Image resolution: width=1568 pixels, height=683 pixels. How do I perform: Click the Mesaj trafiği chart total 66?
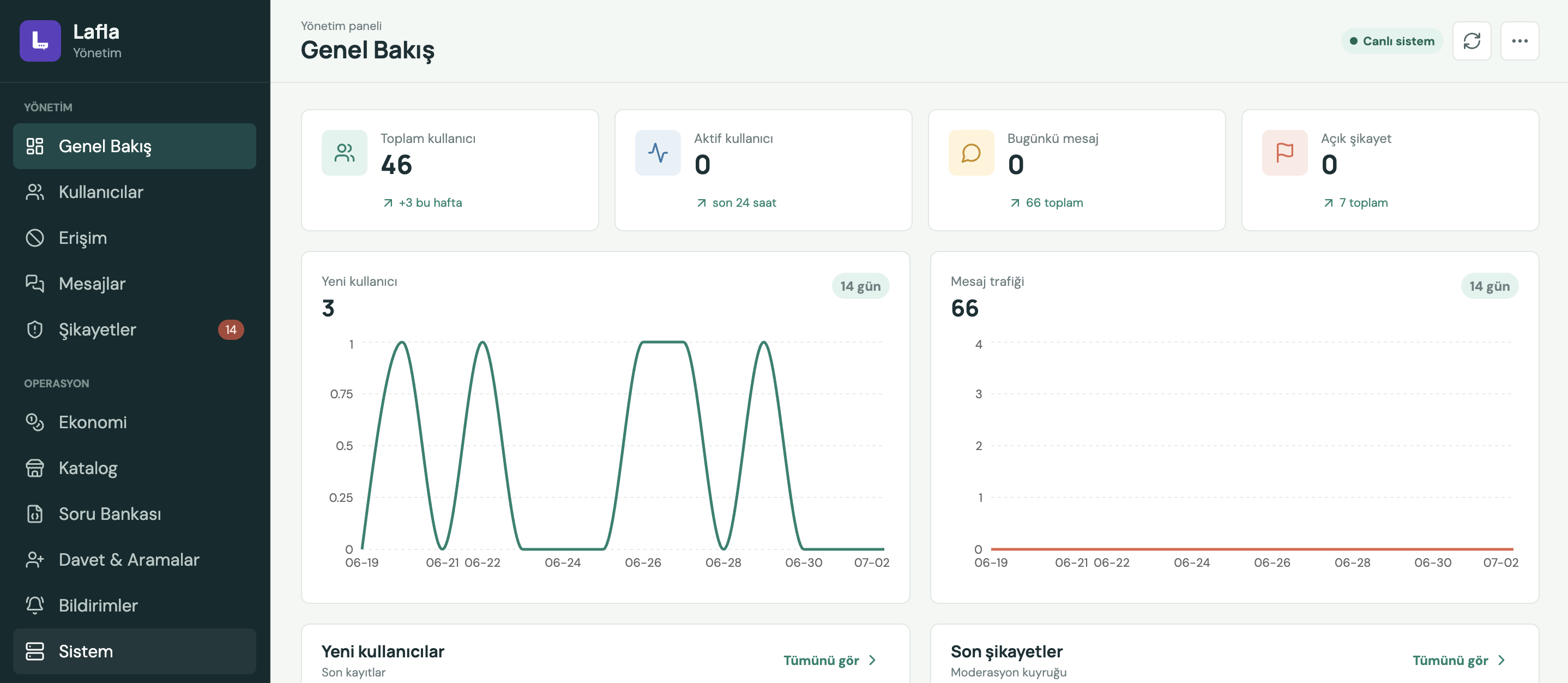[965, 308]
